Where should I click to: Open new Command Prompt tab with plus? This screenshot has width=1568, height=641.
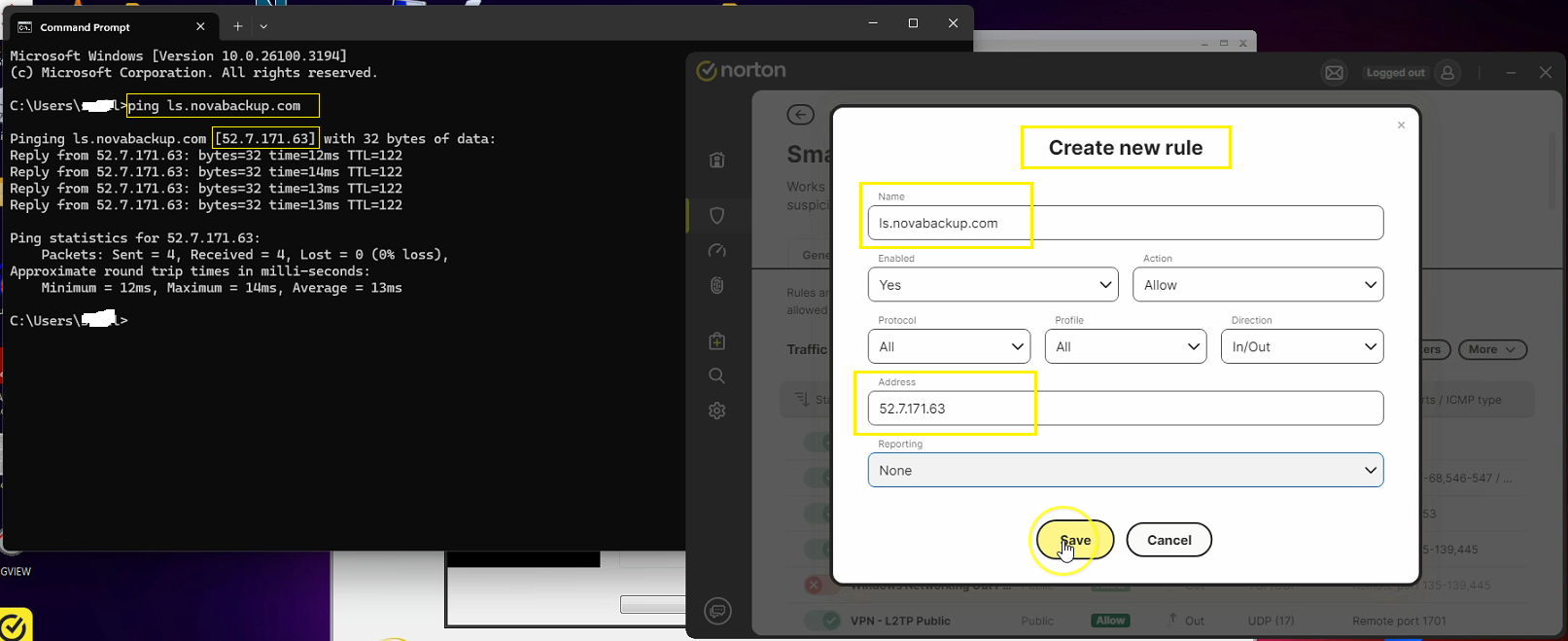(x=238, y=26)
